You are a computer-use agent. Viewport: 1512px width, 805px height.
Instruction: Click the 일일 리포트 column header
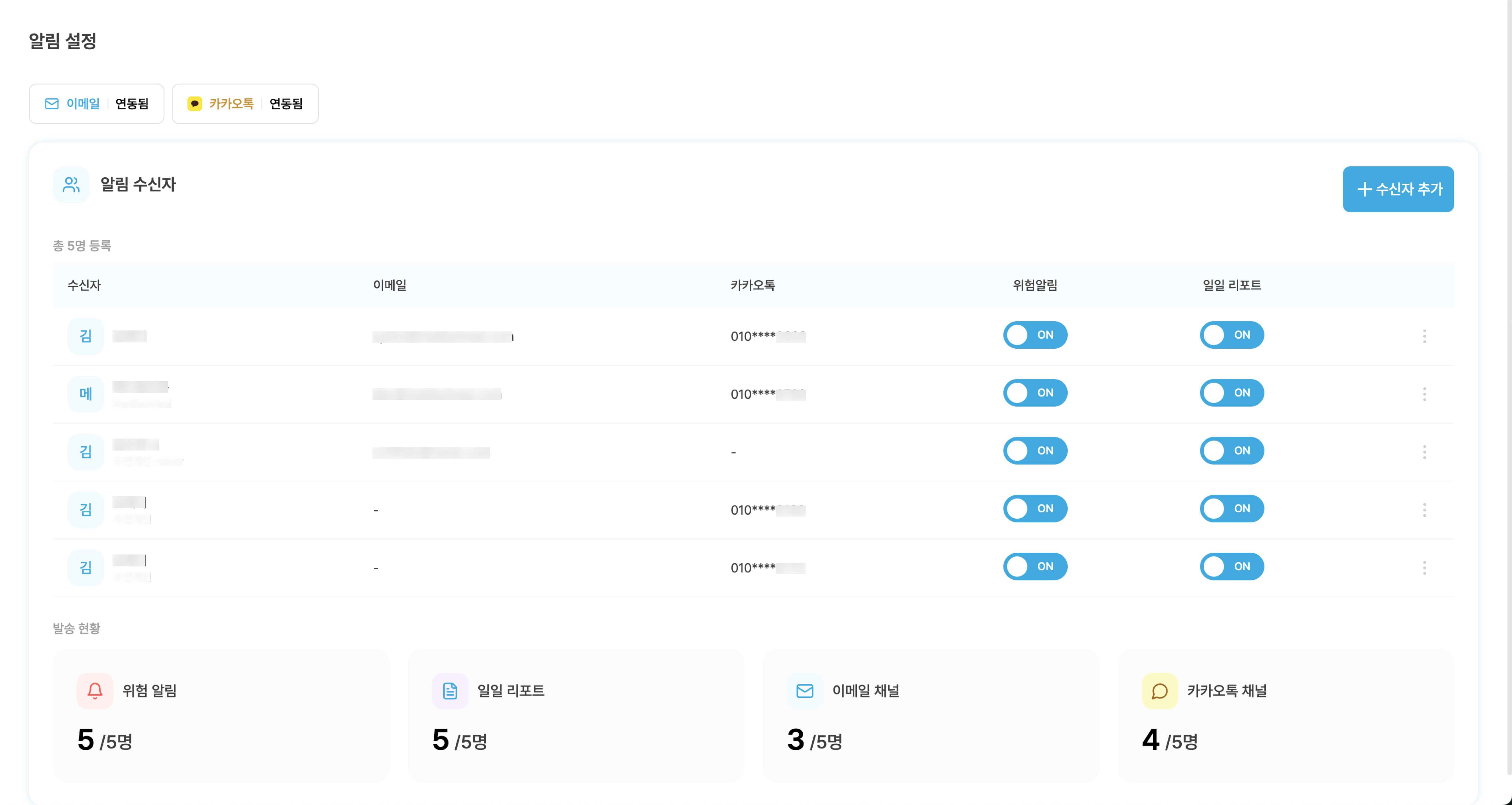1231,285
